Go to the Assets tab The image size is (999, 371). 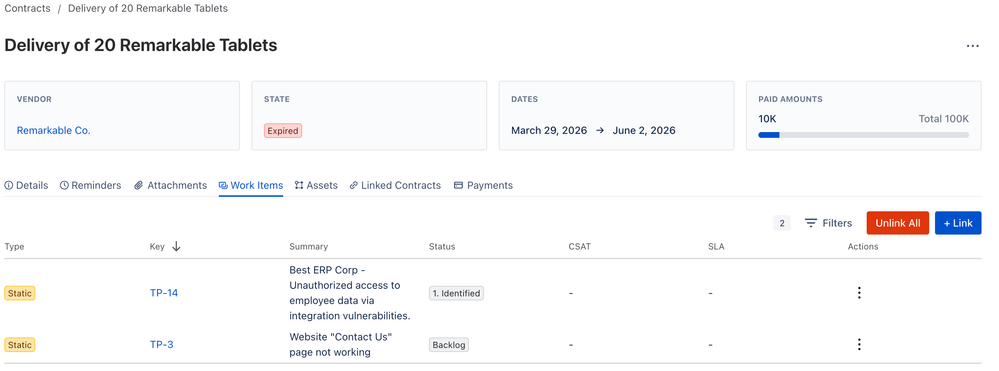[316, 186]
